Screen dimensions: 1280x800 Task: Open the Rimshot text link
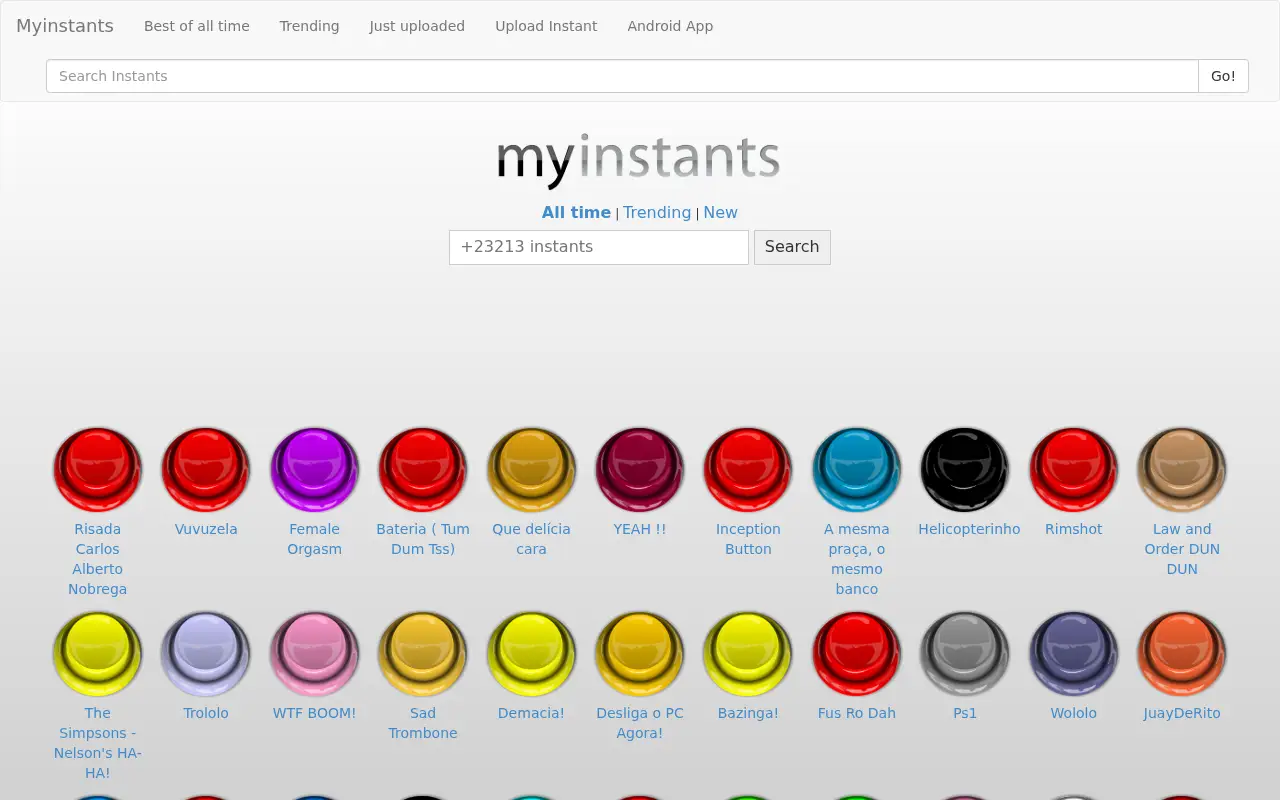point(1074,529)
